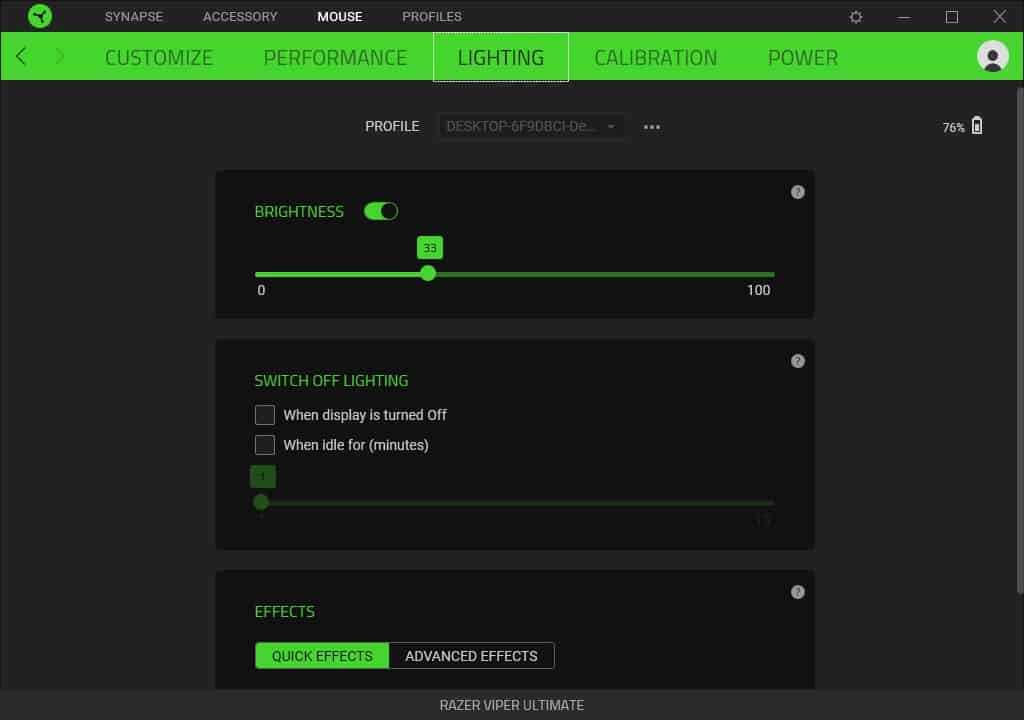Open profile options via the ellipsis icon
The width and height of the screenshot is (1024, 720).
pos(651,126)
